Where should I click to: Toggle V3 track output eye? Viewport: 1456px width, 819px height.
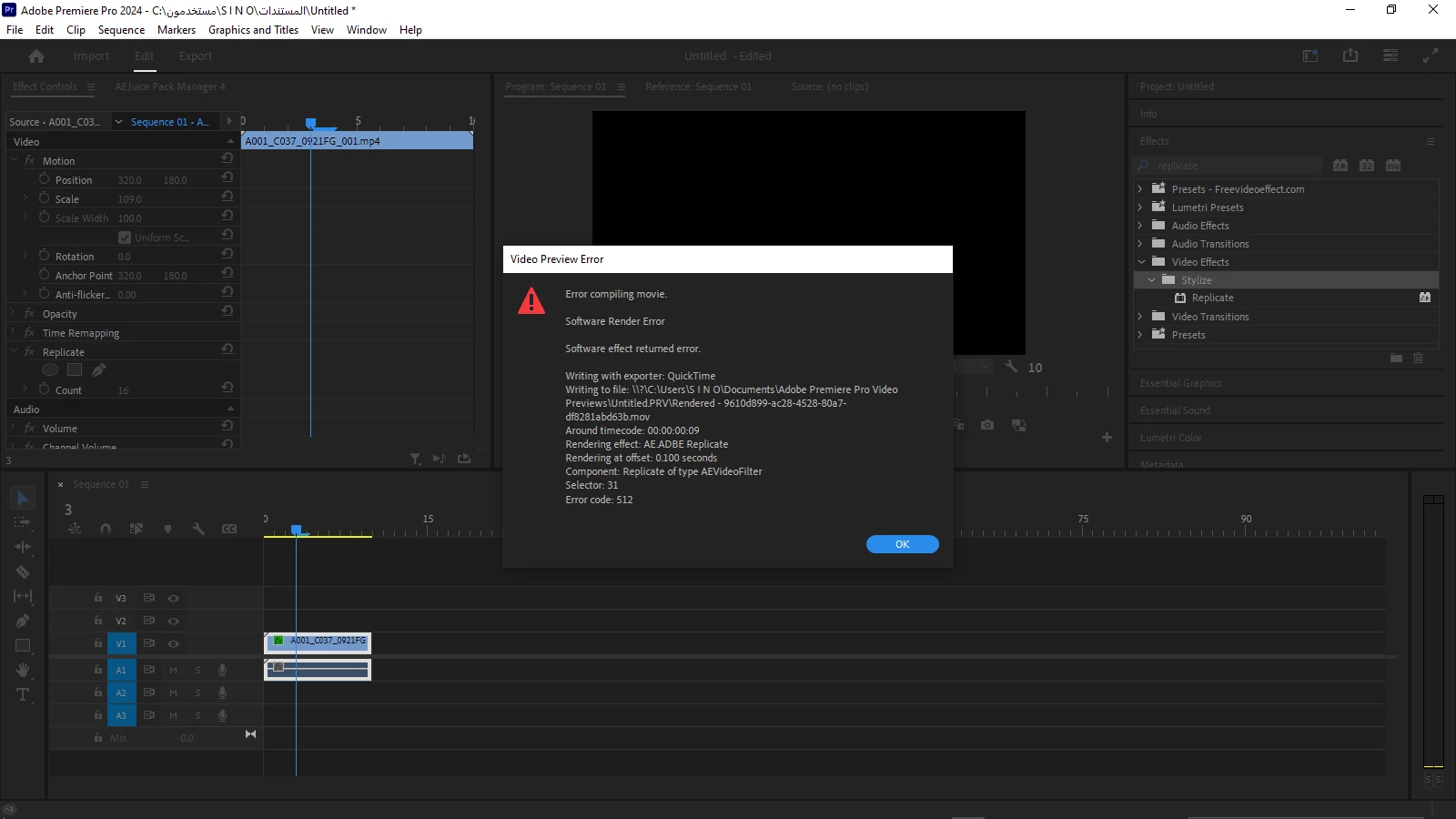[173, 598]
